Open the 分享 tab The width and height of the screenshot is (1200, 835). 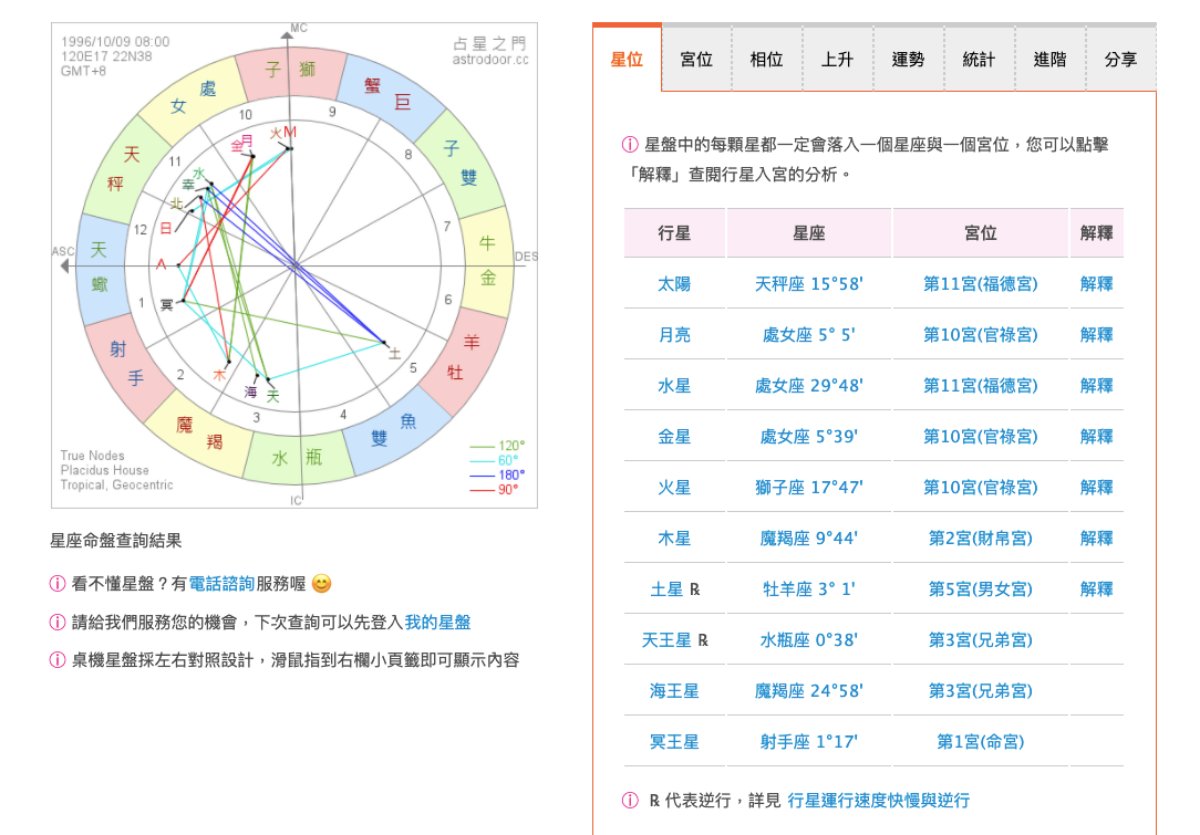pos(1120,59)
